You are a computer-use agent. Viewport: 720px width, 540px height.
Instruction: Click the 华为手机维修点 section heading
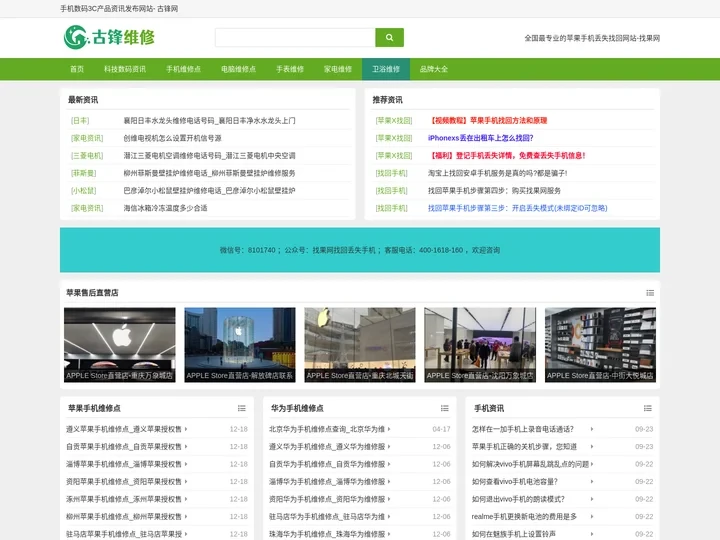(x=297, y=408)
